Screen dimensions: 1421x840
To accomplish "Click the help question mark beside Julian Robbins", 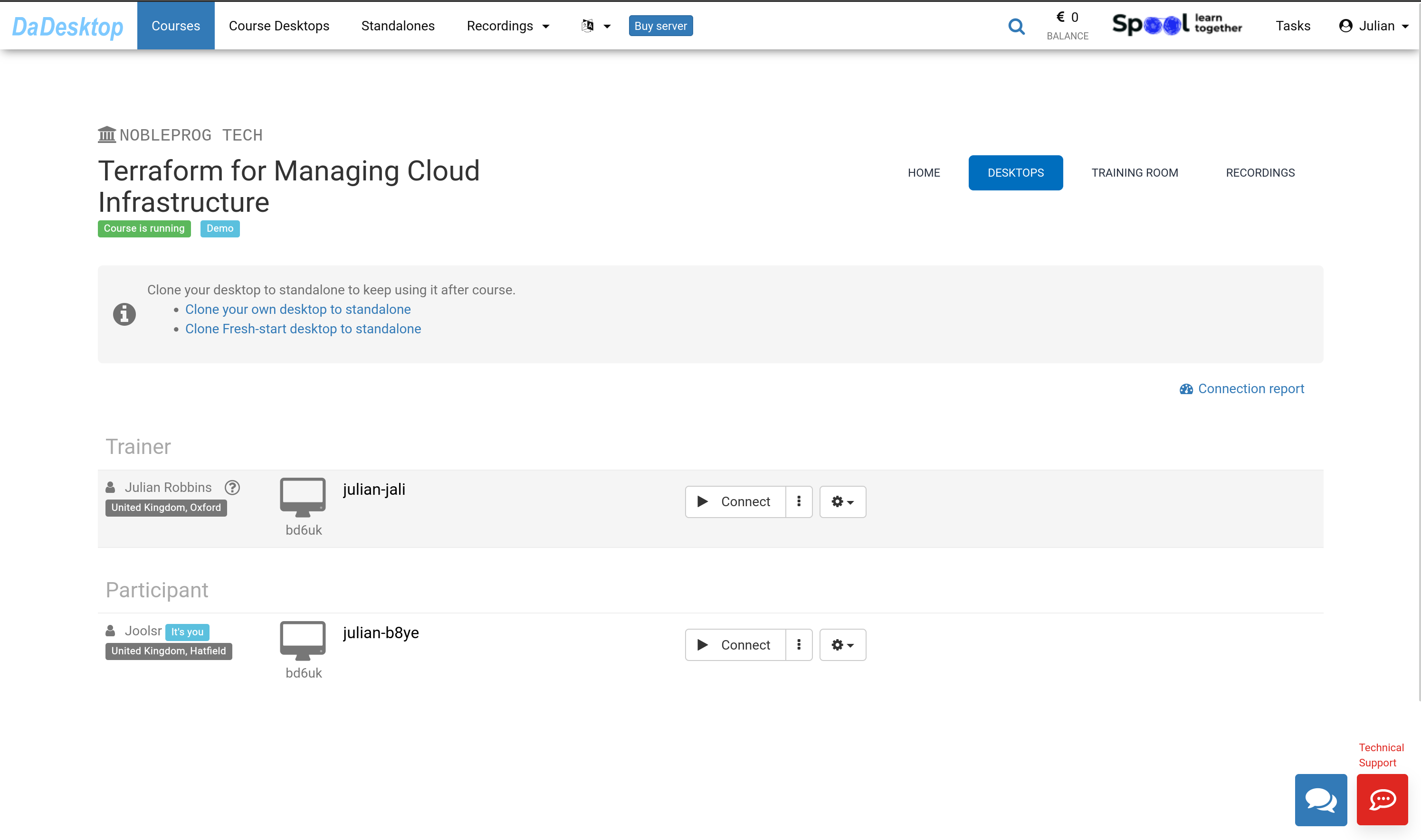I will click(x=232, y=487).
